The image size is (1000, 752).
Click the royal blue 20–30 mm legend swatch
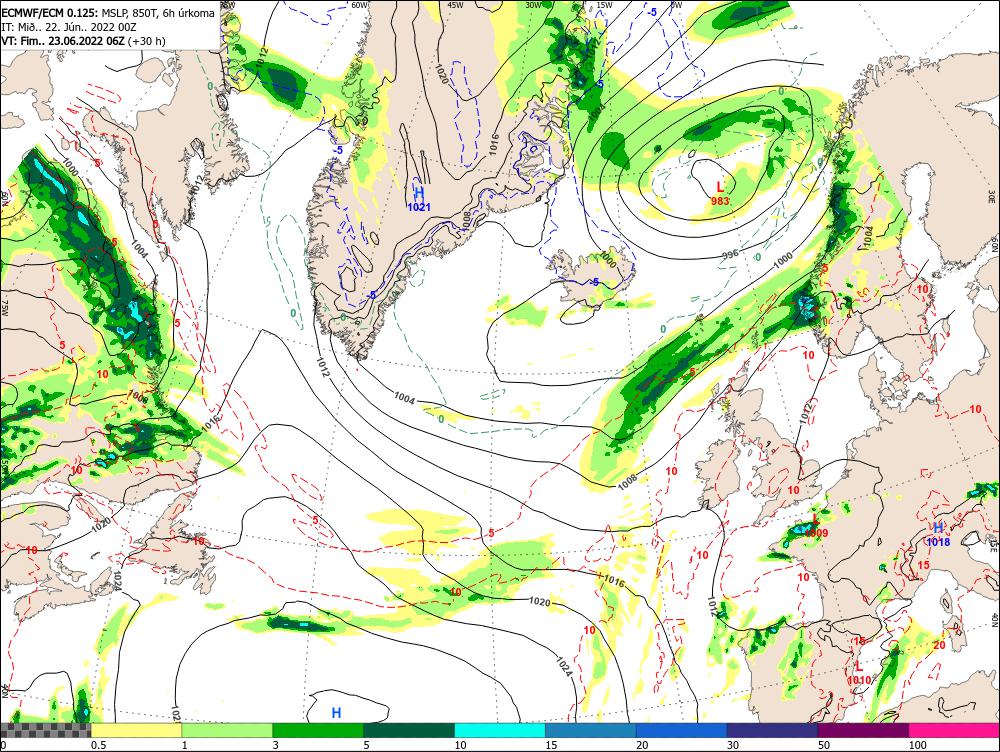coord(682,730)
